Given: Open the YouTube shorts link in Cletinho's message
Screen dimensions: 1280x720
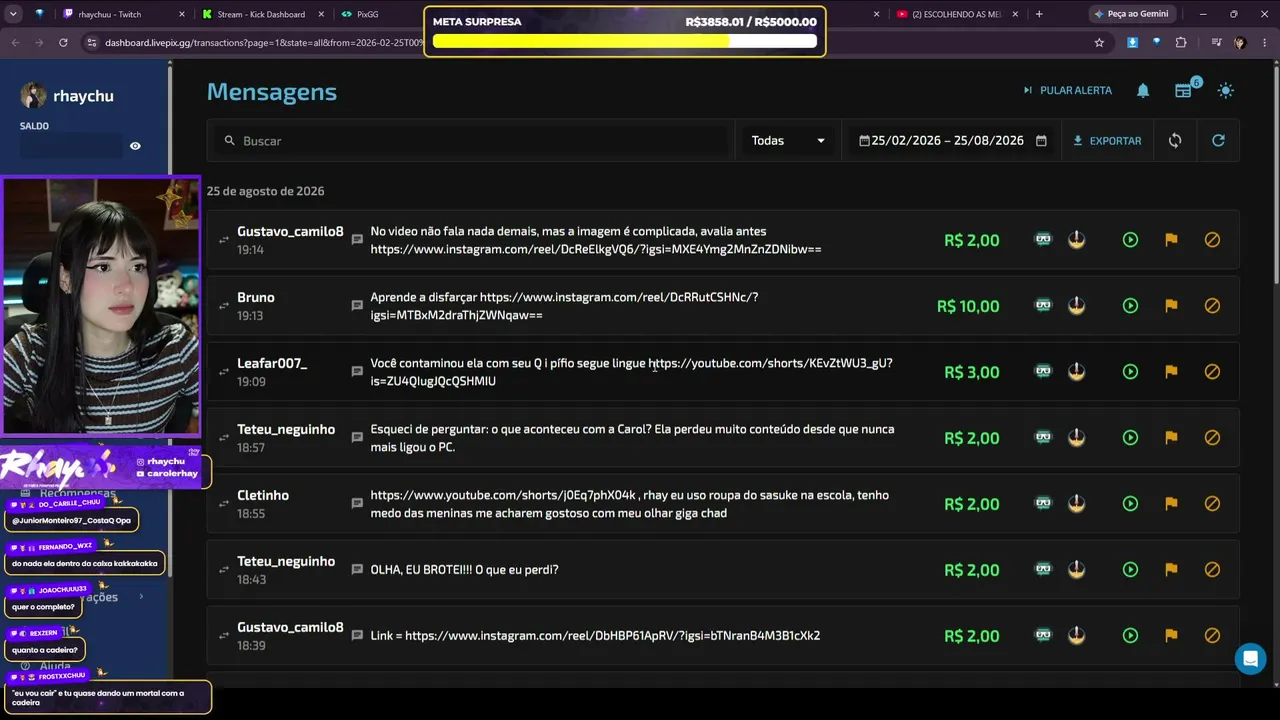Looking at the screenshot, I should 503,495.
